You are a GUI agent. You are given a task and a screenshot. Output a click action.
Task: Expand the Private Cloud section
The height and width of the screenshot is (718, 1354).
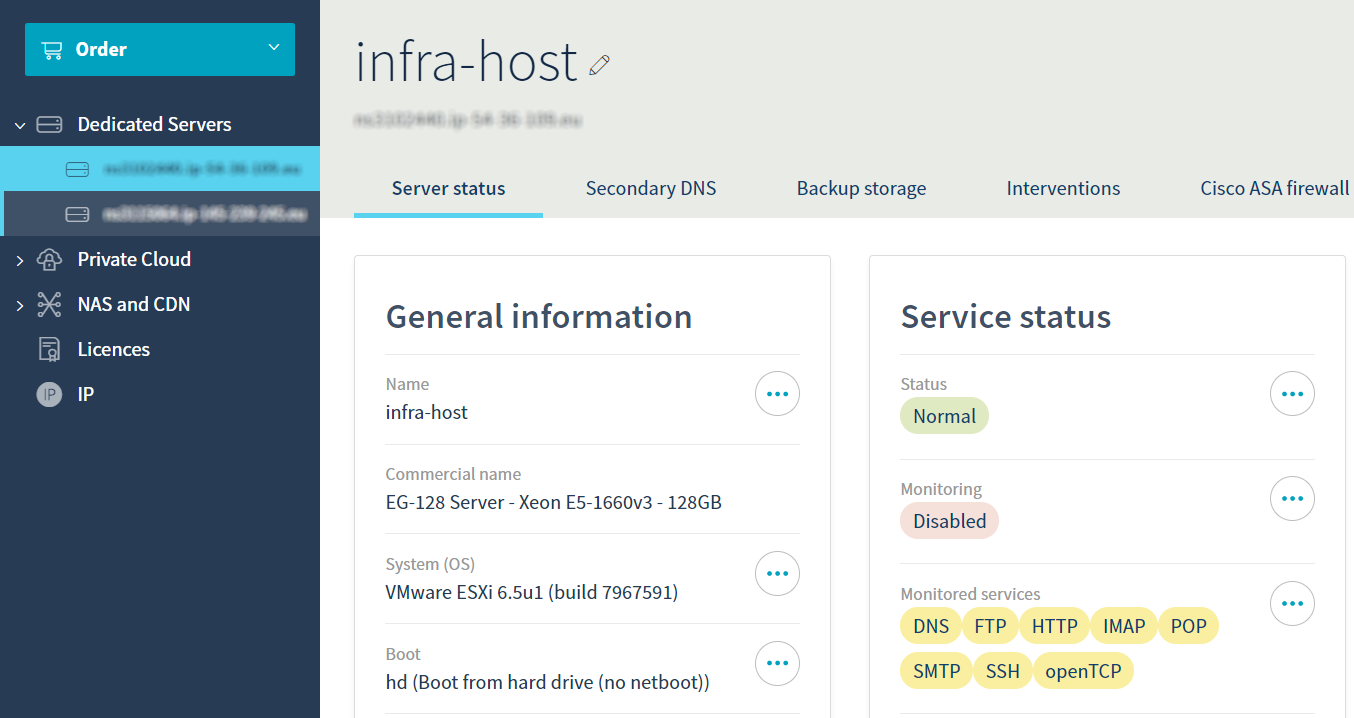click(19, 260)
